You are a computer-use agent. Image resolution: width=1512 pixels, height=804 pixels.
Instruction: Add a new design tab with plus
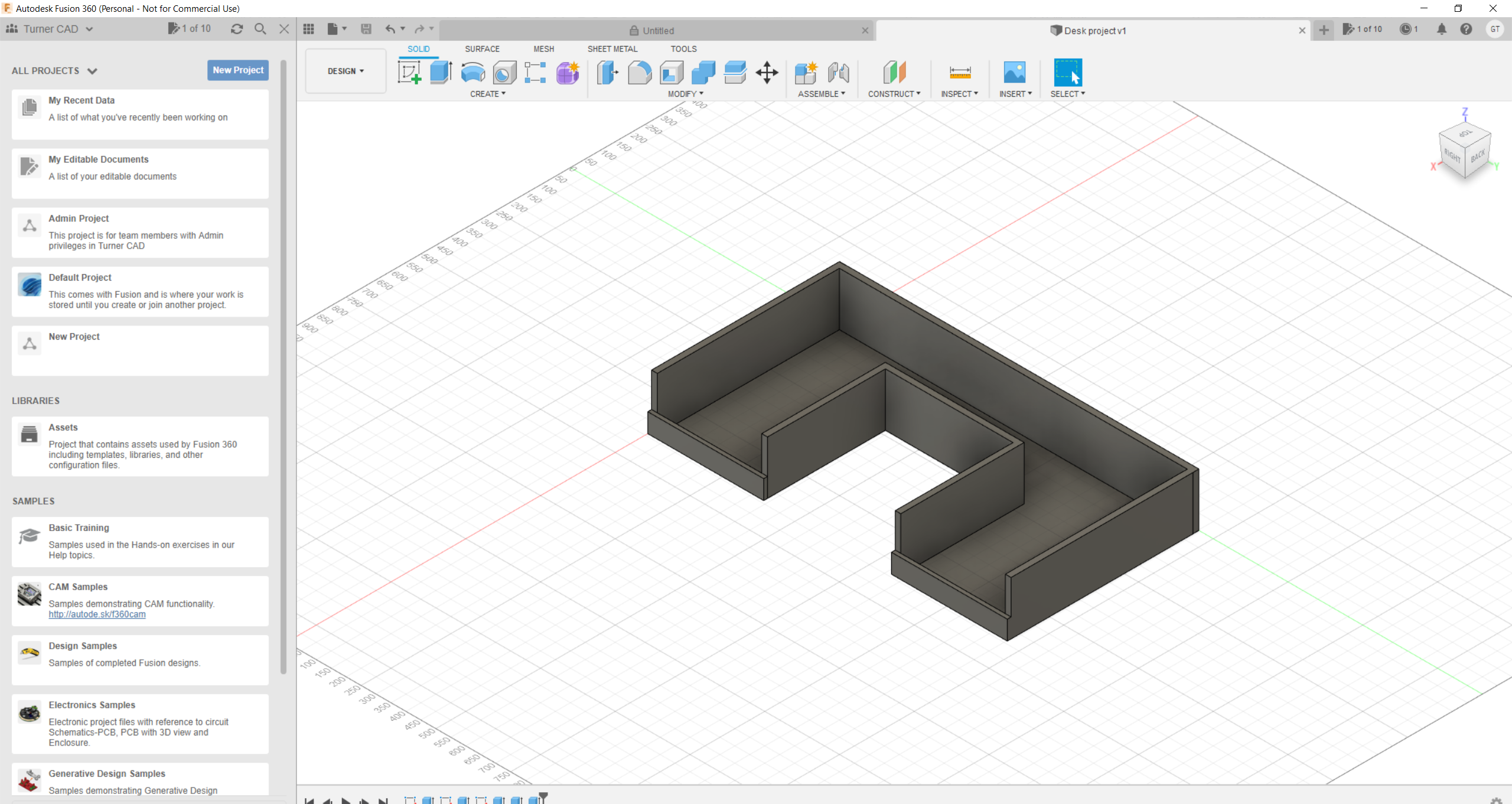point(1324,30)
